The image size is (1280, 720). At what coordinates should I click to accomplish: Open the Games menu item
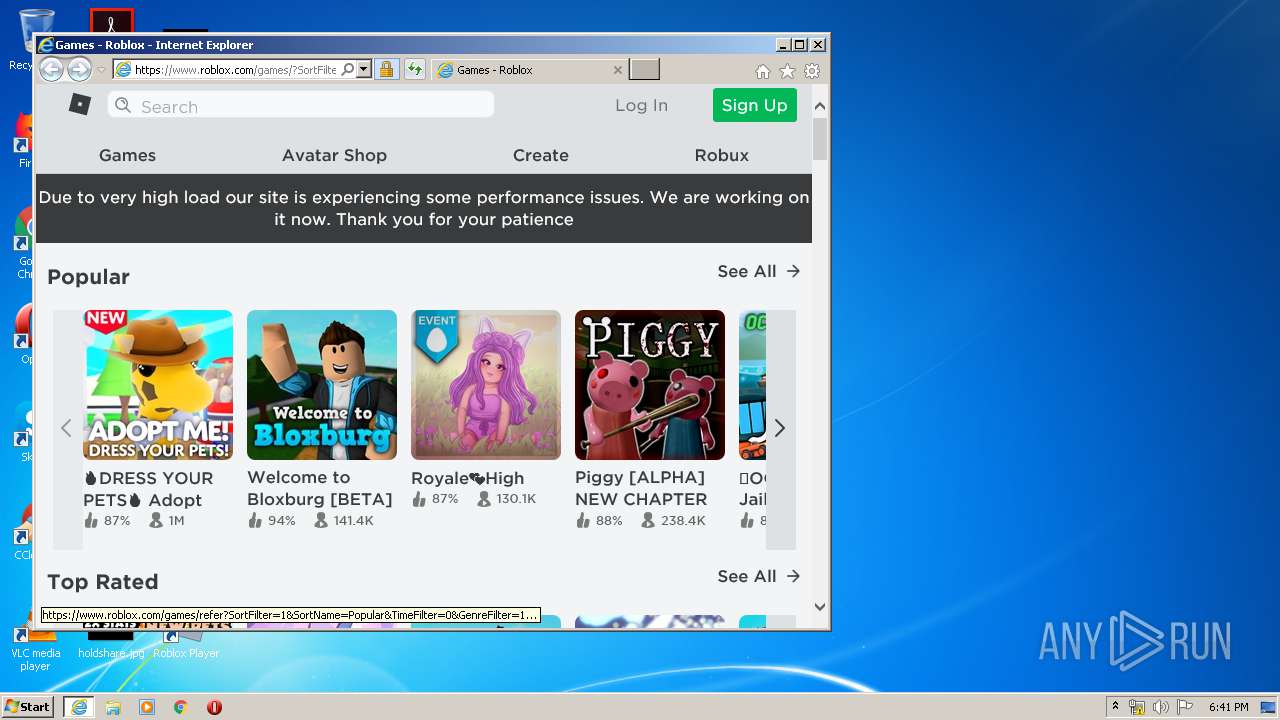tap(127, 155)
